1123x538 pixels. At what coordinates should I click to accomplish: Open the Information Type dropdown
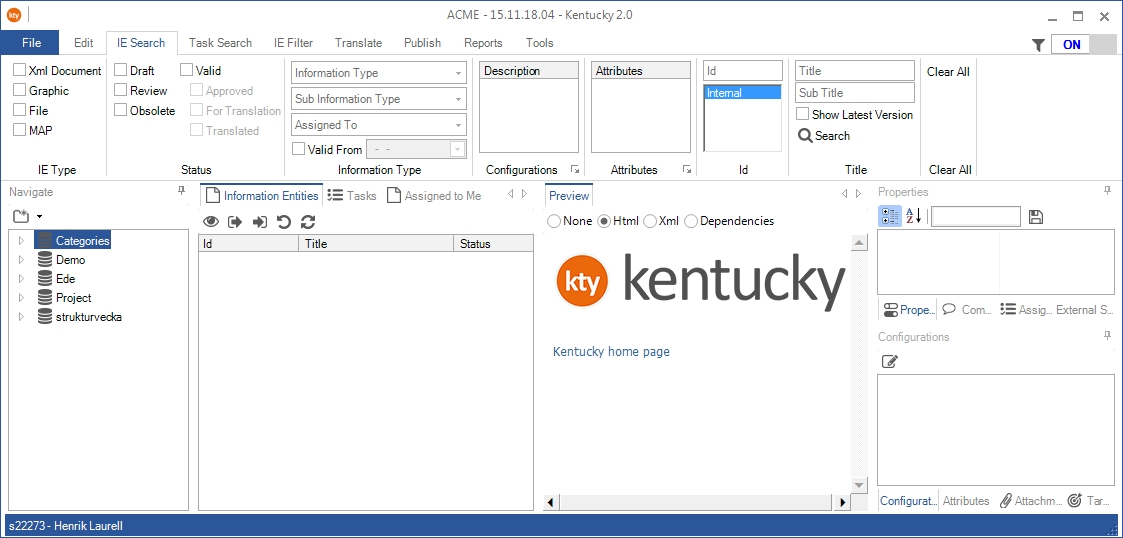(379, 73)
